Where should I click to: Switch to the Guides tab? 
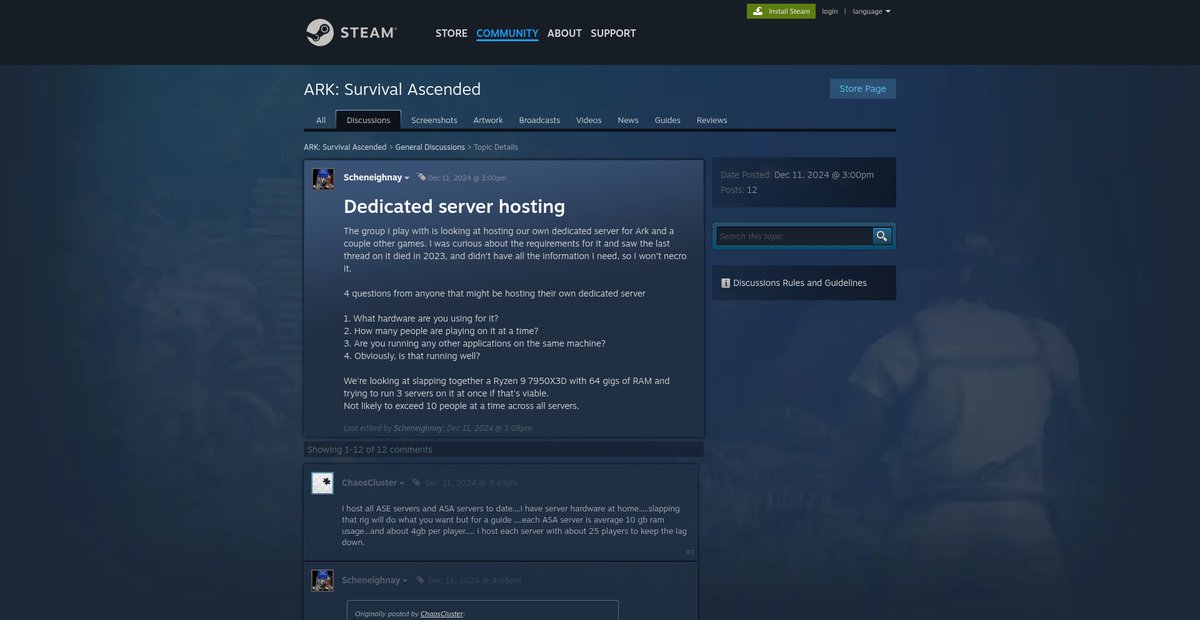point(668,120)
